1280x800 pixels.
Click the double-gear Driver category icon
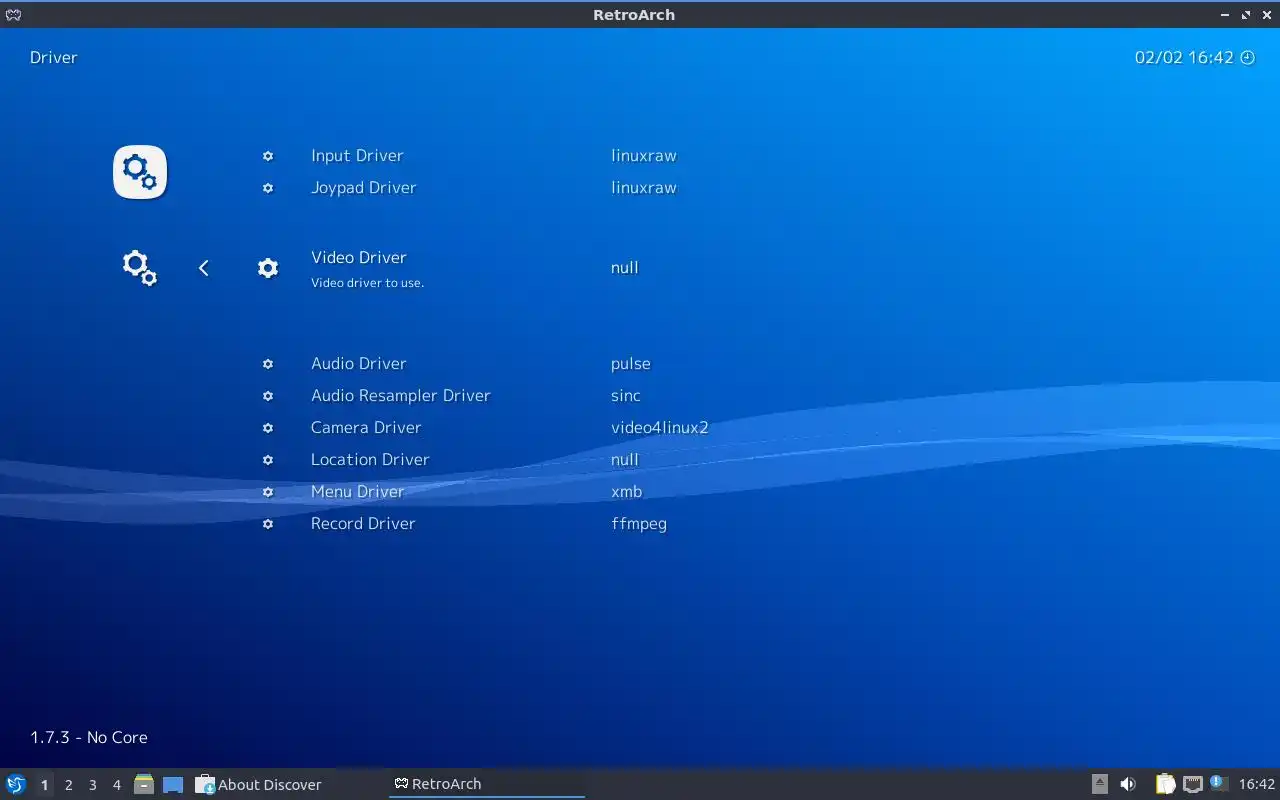(x=140, y=268)
